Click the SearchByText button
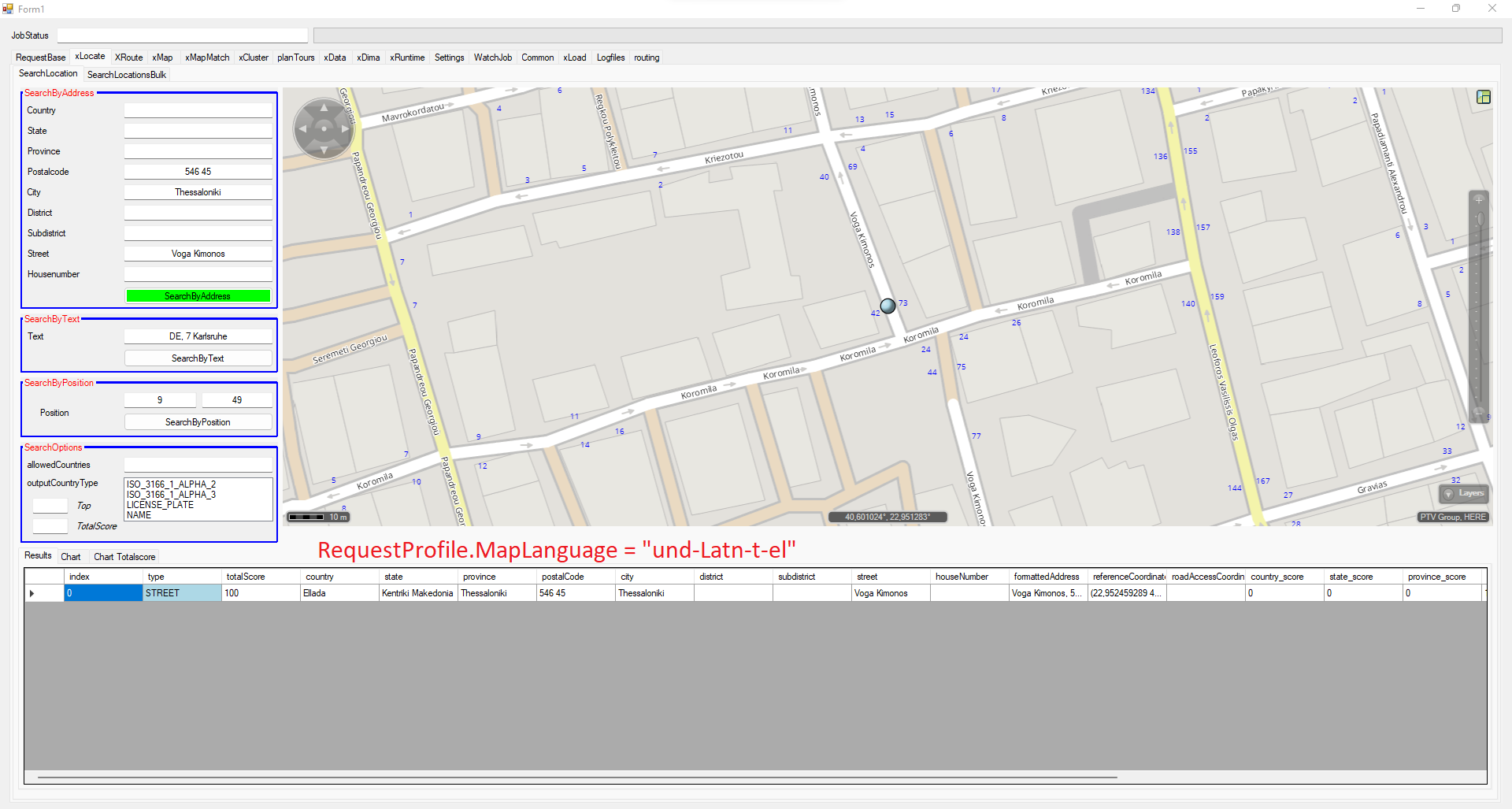Screen dimensions: 1512x809 (198, 358)
